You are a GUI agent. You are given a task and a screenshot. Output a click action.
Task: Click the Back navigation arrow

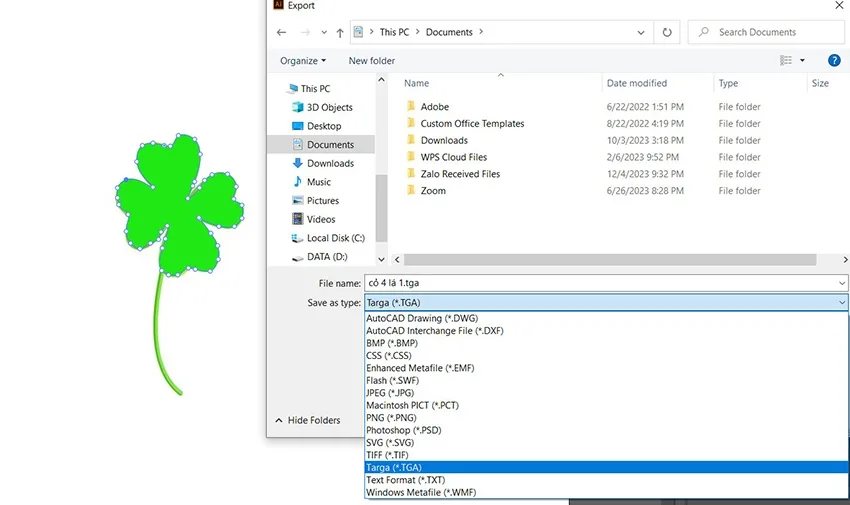pyautogui.click(x=281, y=32)
